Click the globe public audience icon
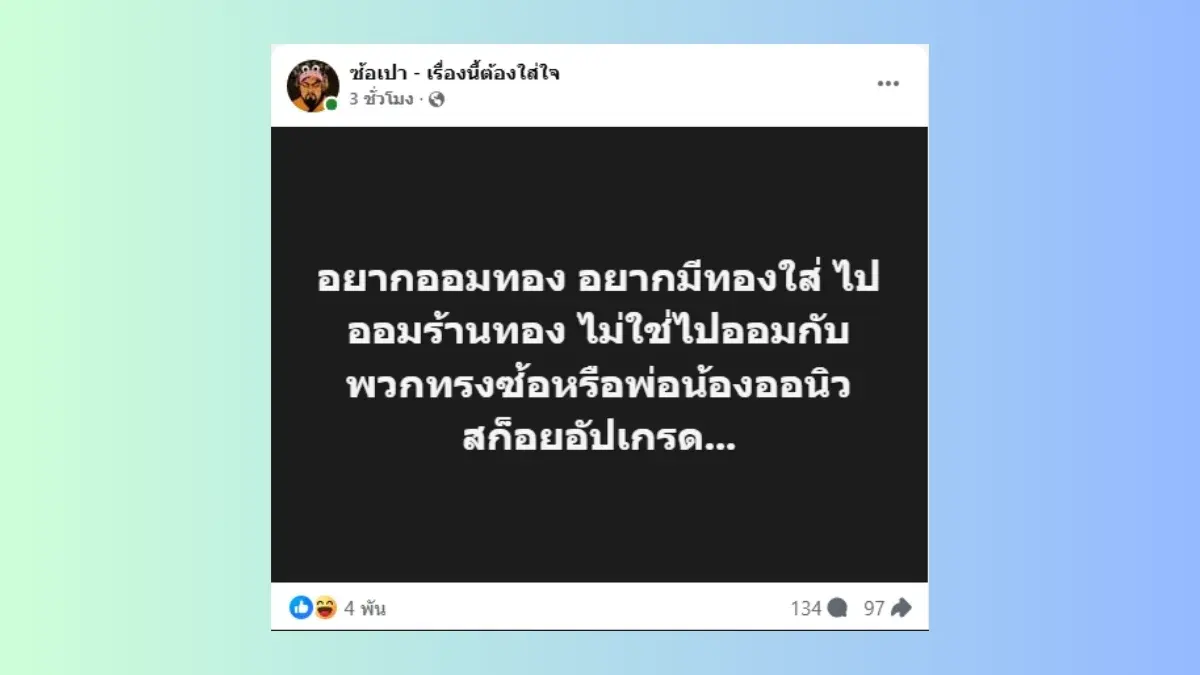 click(436, 99)
